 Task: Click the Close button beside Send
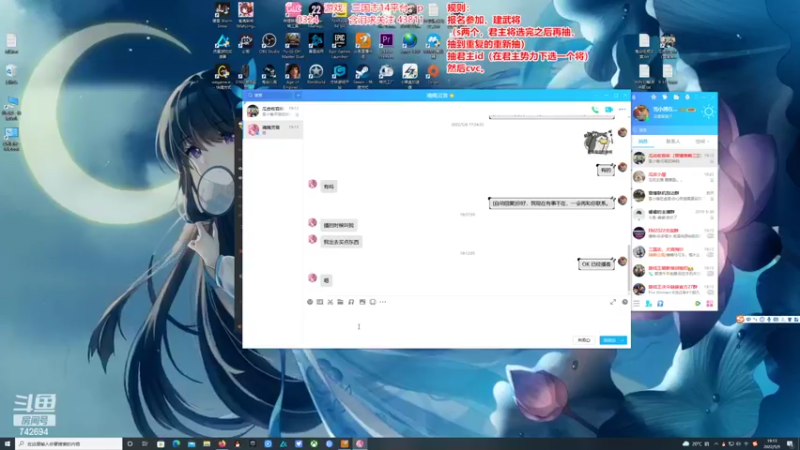click(x=584, y=340)
